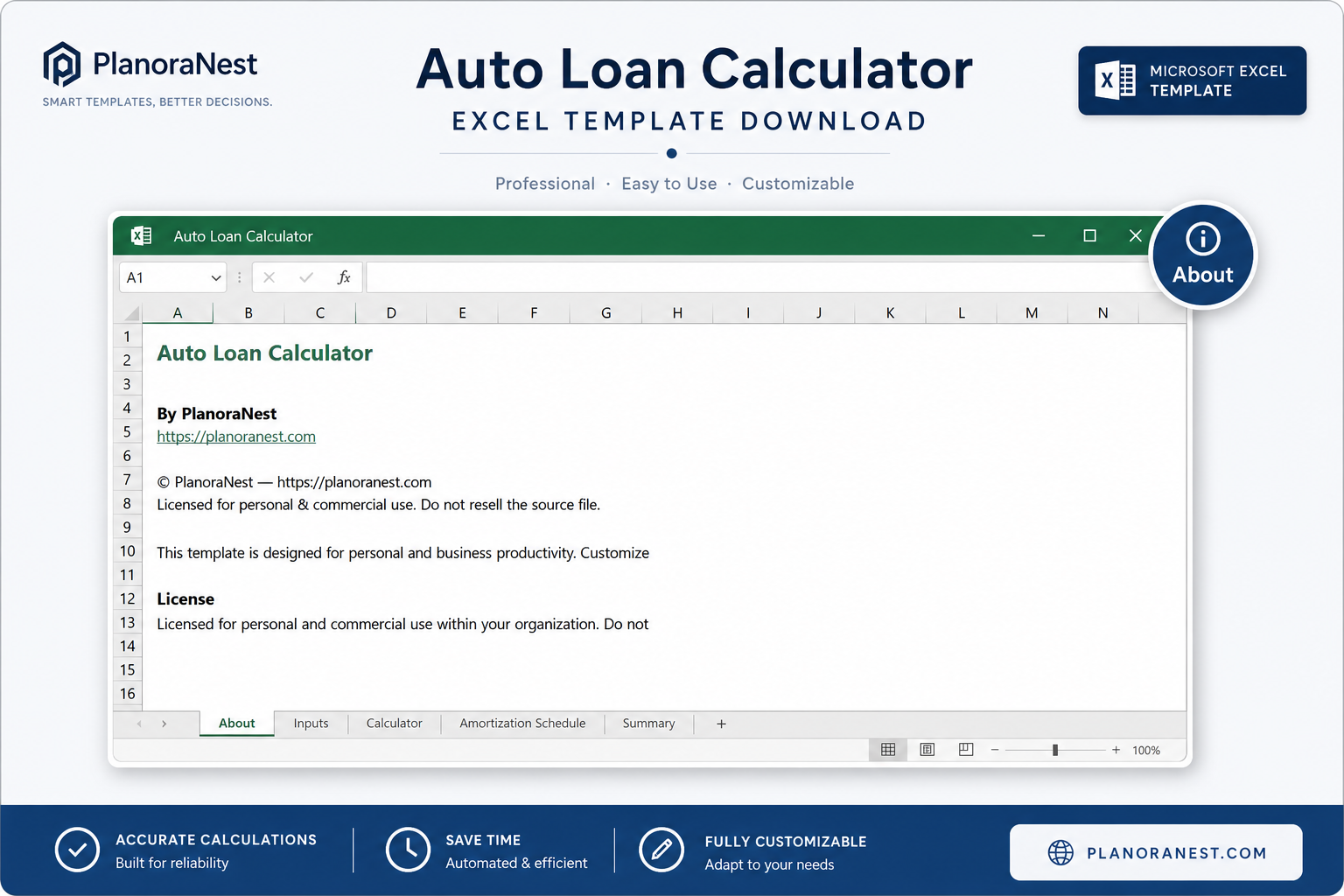The image size is (1344, 896).
Task: Click the zoom slider handle
Action: pos(1055,750)
